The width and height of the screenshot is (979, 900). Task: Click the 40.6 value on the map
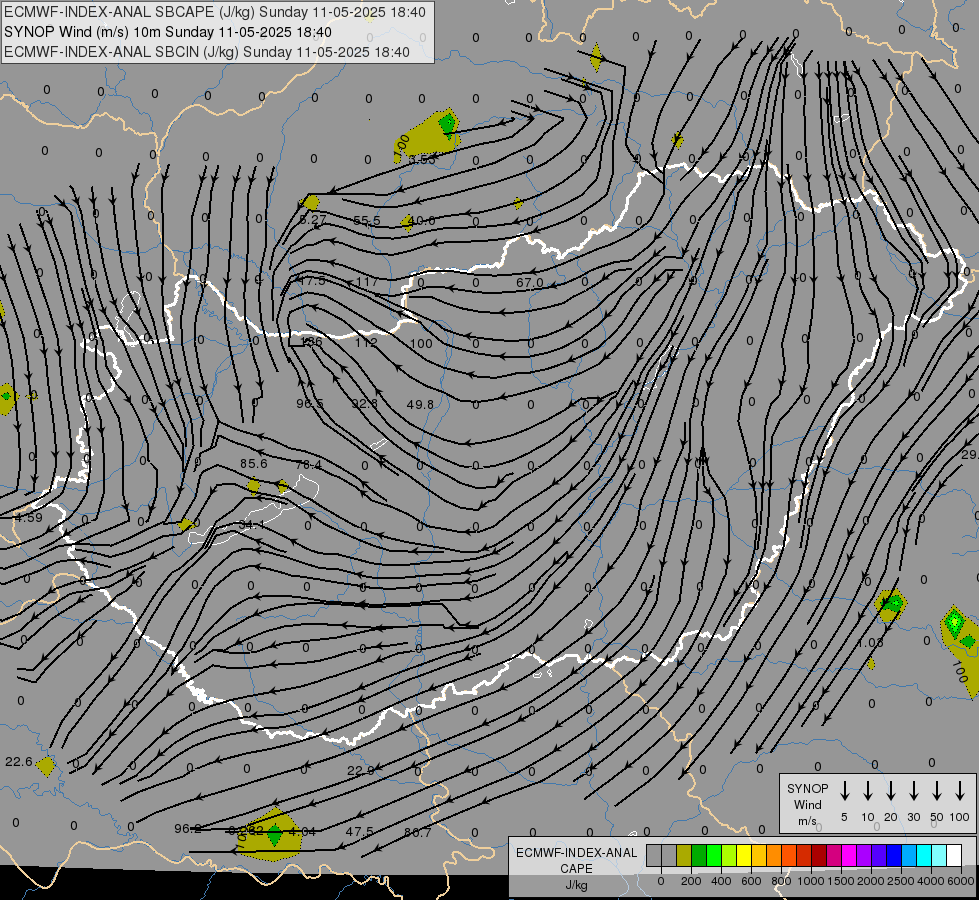coord(421,220)
